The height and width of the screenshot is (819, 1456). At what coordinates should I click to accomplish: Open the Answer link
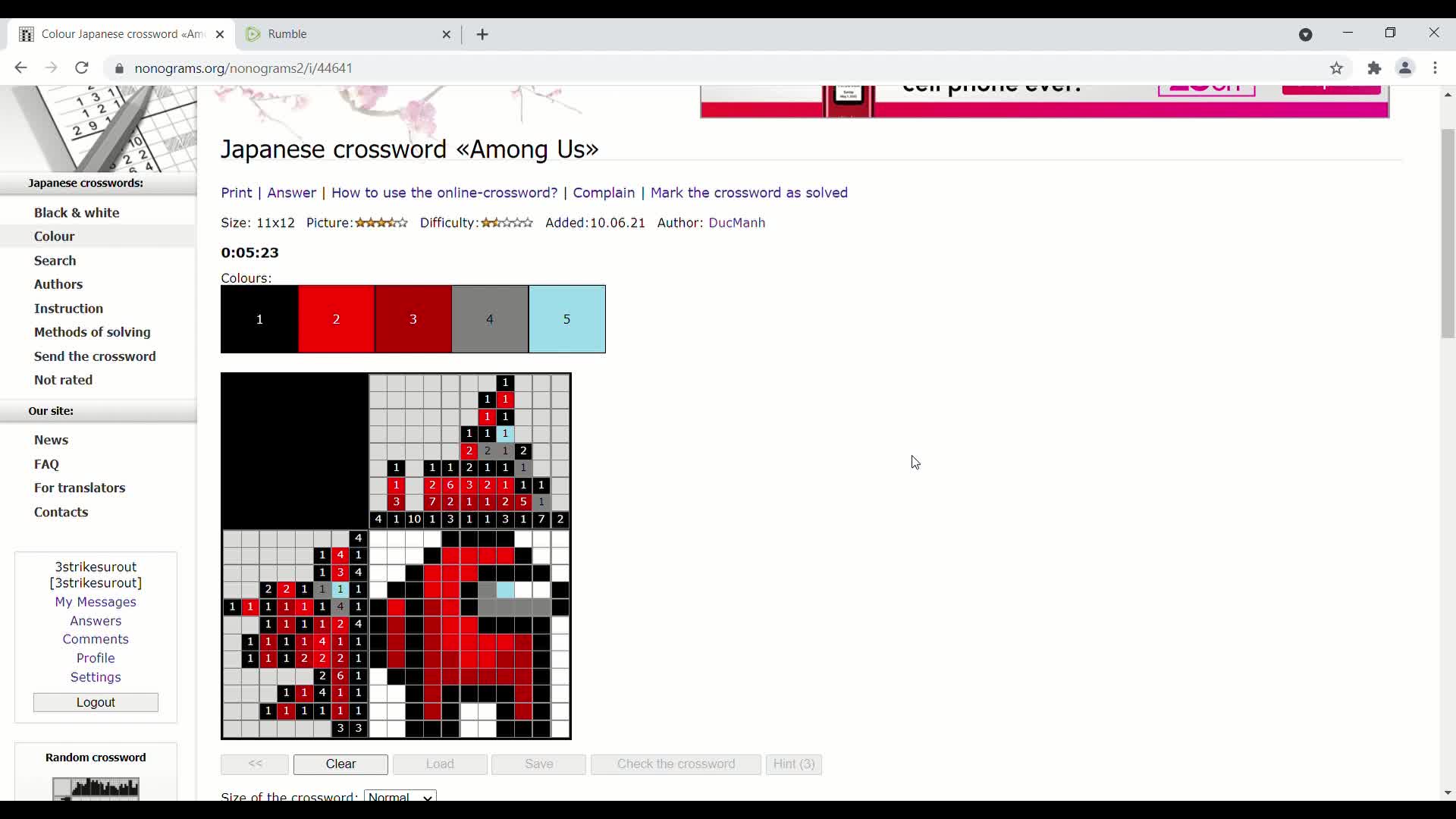291,193
